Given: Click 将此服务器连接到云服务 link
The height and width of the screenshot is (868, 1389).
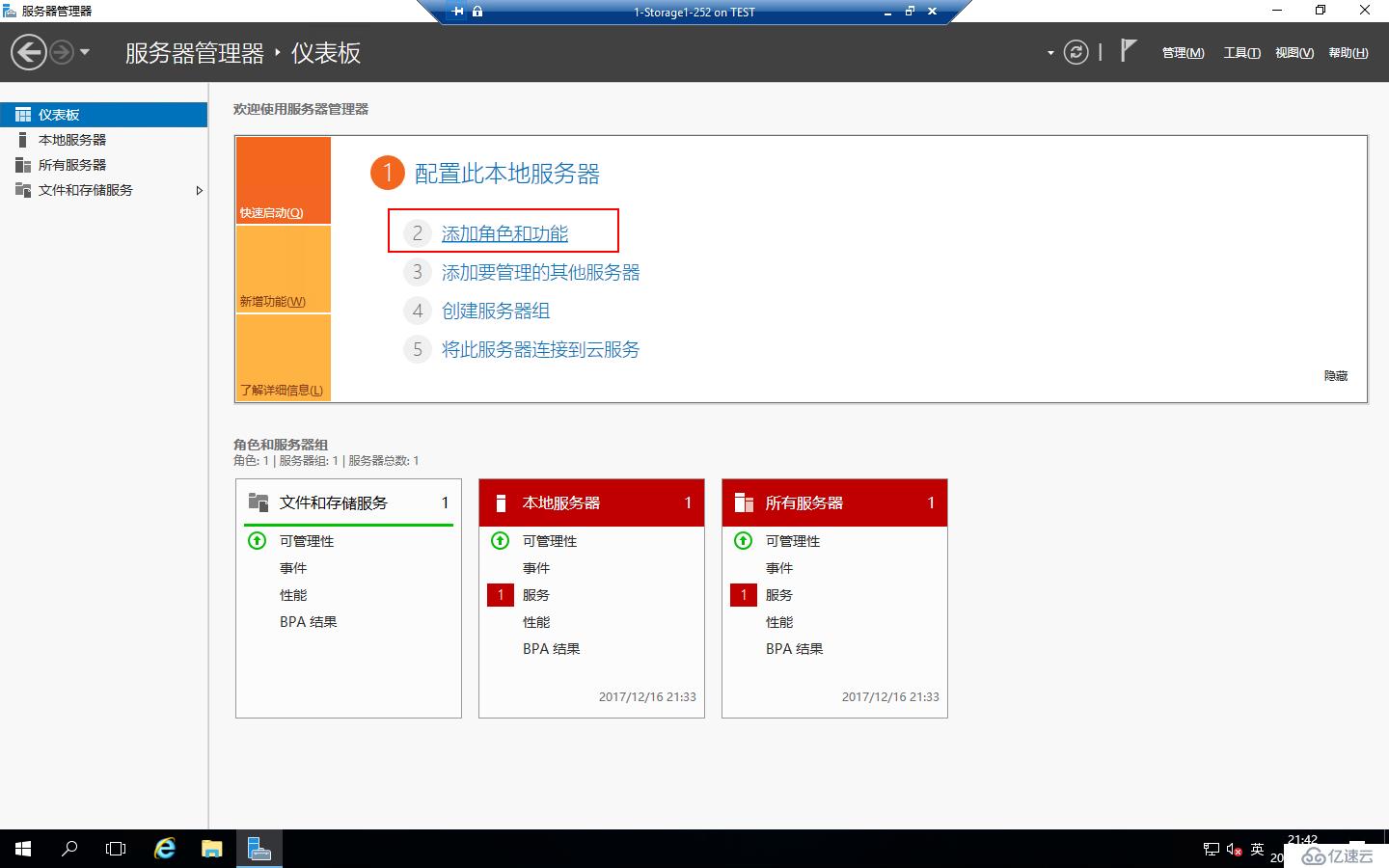Looking at the screenshot, I should pyautogui.click(x=540, y=349).
